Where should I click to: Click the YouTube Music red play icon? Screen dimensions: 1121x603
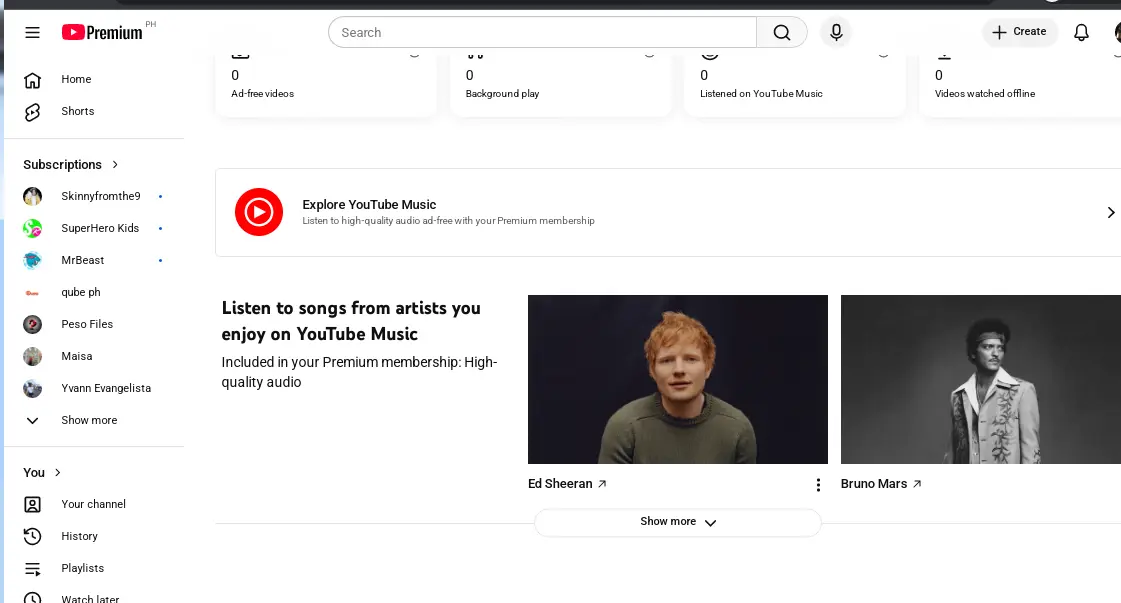[259, 212]
